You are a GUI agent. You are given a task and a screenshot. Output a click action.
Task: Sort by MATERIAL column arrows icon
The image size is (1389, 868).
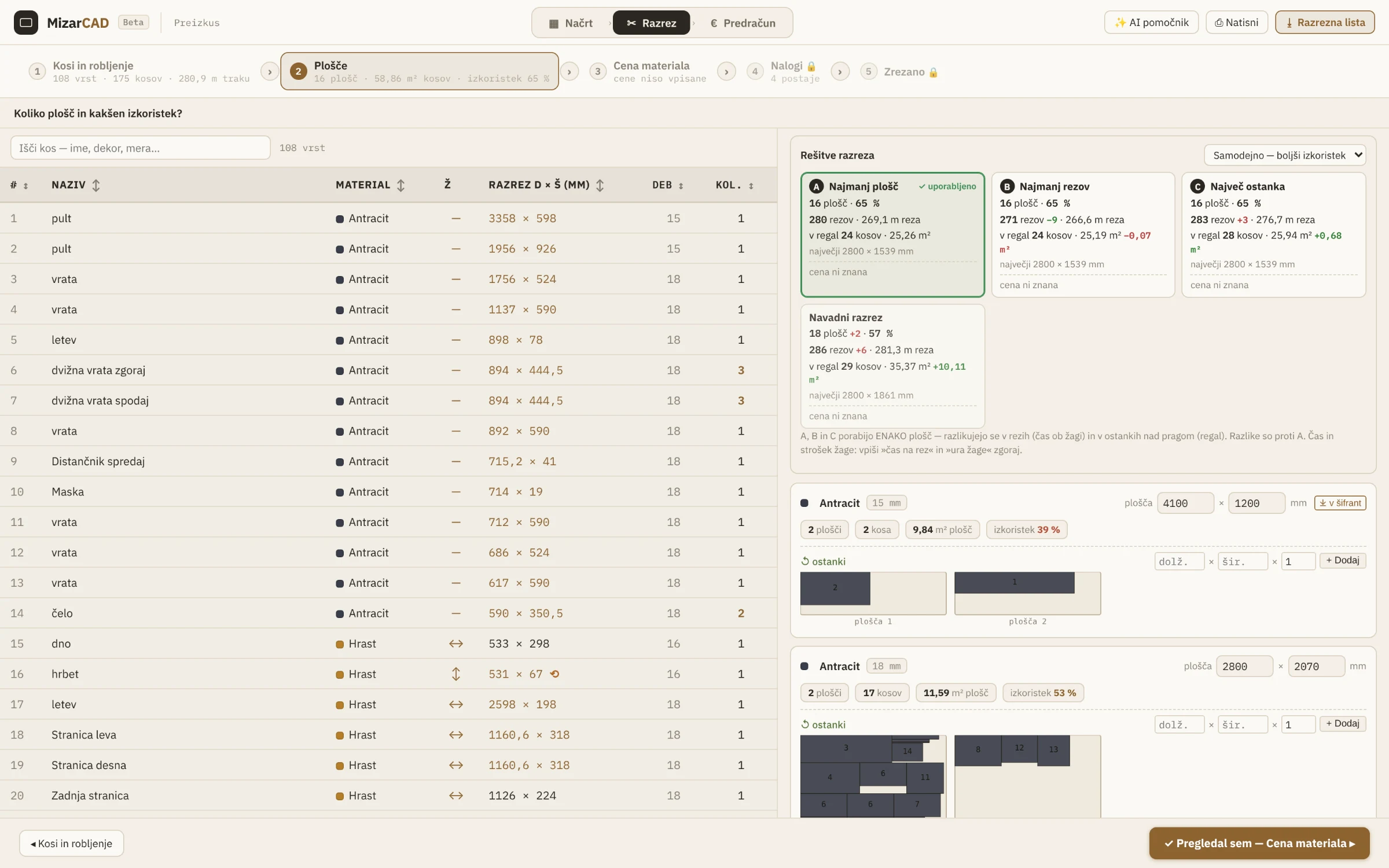400,185
